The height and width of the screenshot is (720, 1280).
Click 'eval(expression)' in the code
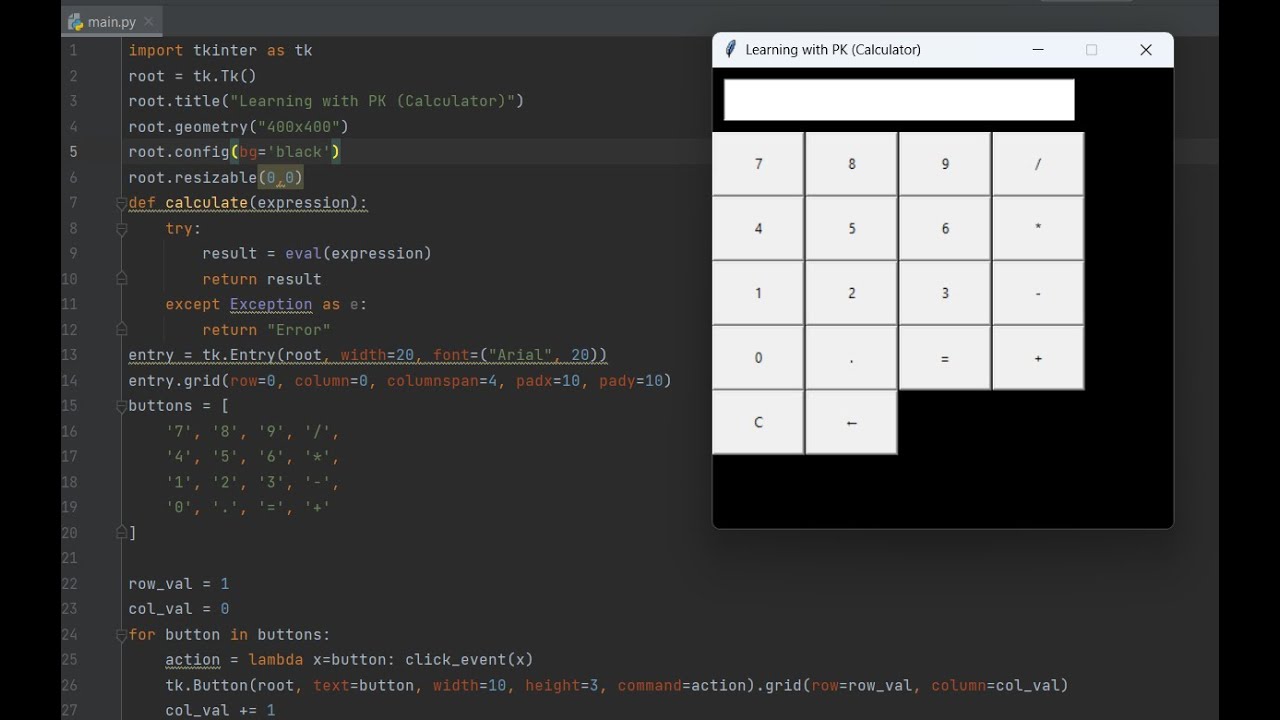[358, 254]
